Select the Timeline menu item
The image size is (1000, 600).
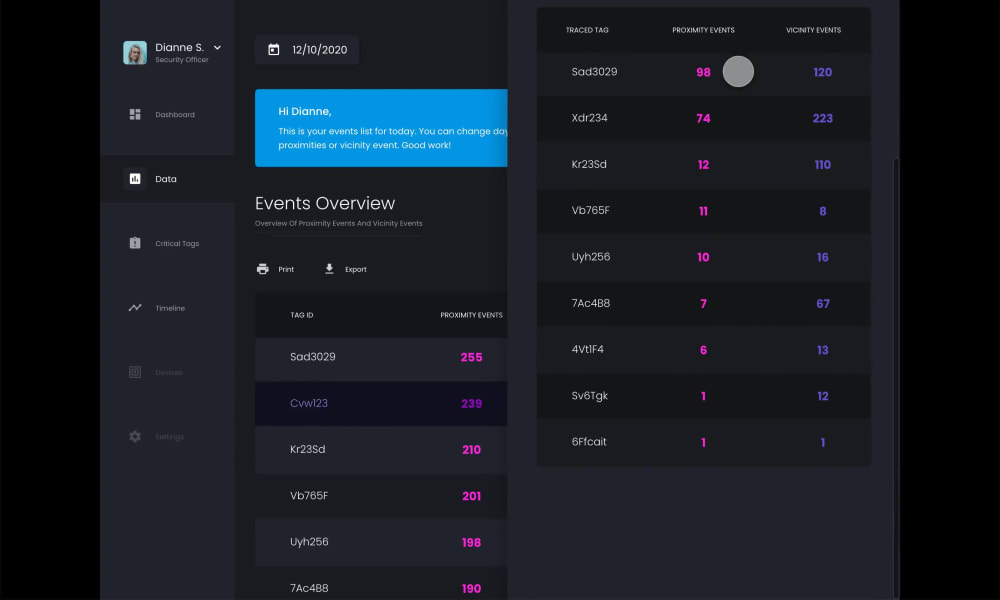click(170, 308)
